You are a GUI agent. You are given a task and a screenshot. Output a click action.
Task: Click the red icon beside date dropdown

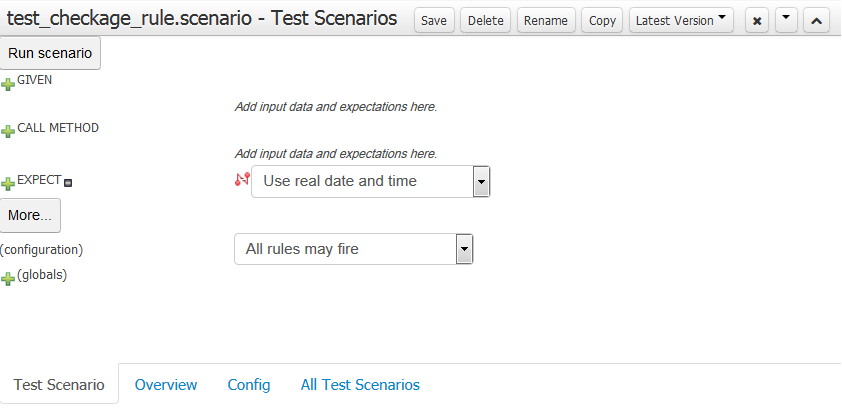[240, 180]
